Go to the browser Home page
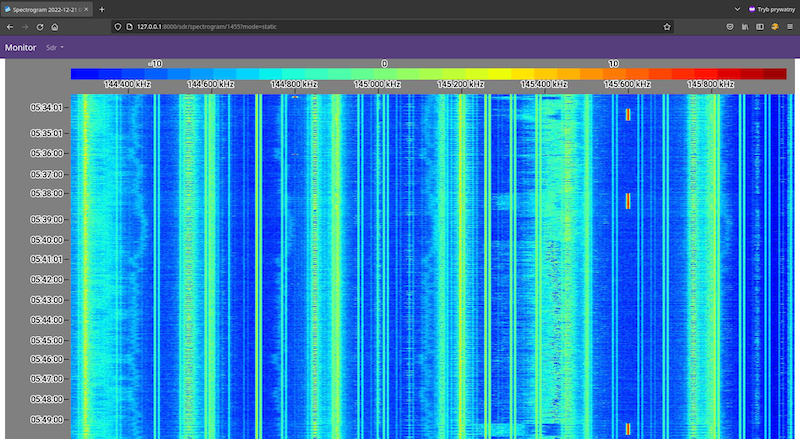Screen dimensions: 800x439 click(55, 27)
